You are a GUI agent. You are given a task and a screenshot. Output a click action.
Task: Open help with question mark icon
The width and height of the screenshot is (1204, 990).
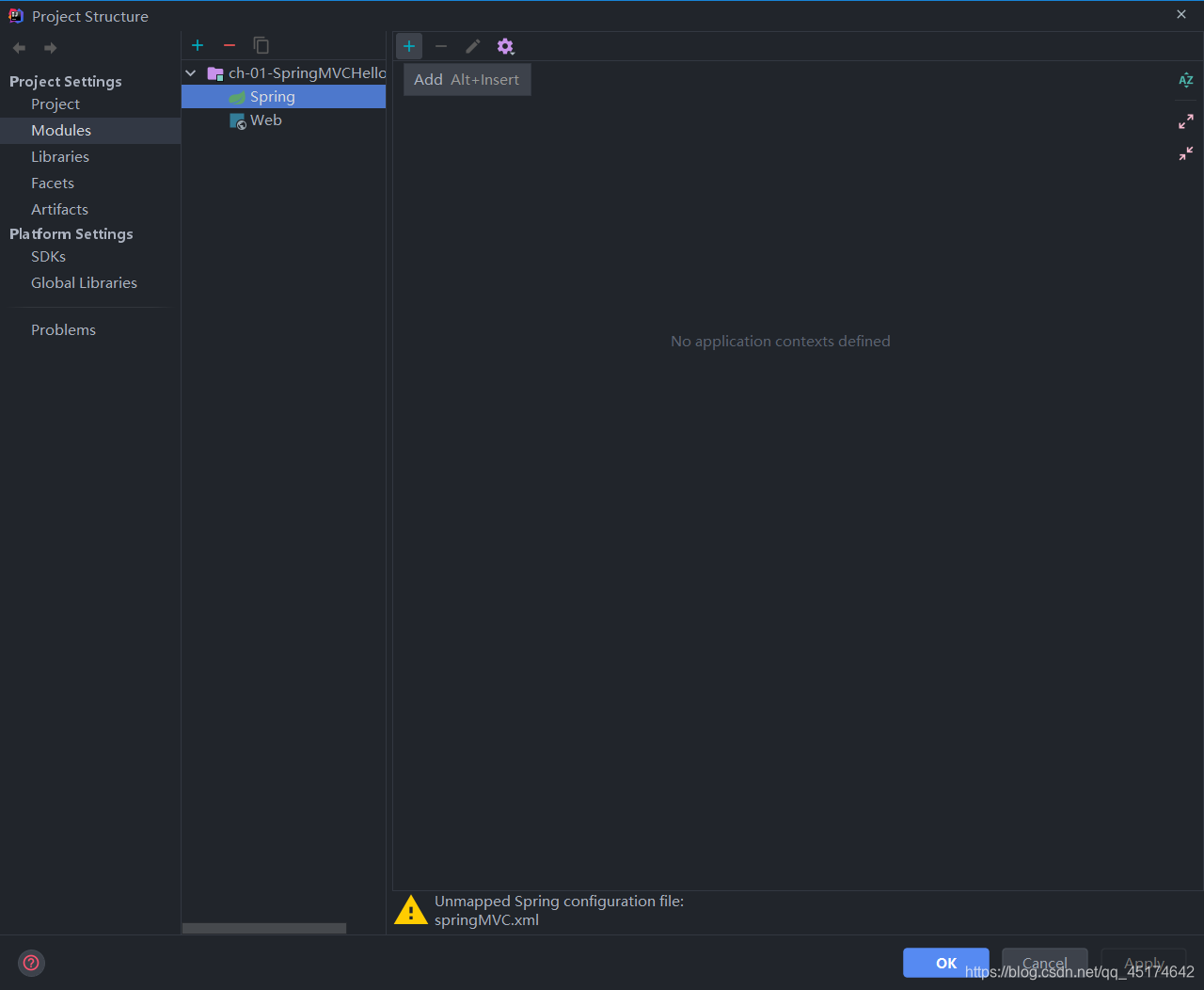click(x=31, y=963)
